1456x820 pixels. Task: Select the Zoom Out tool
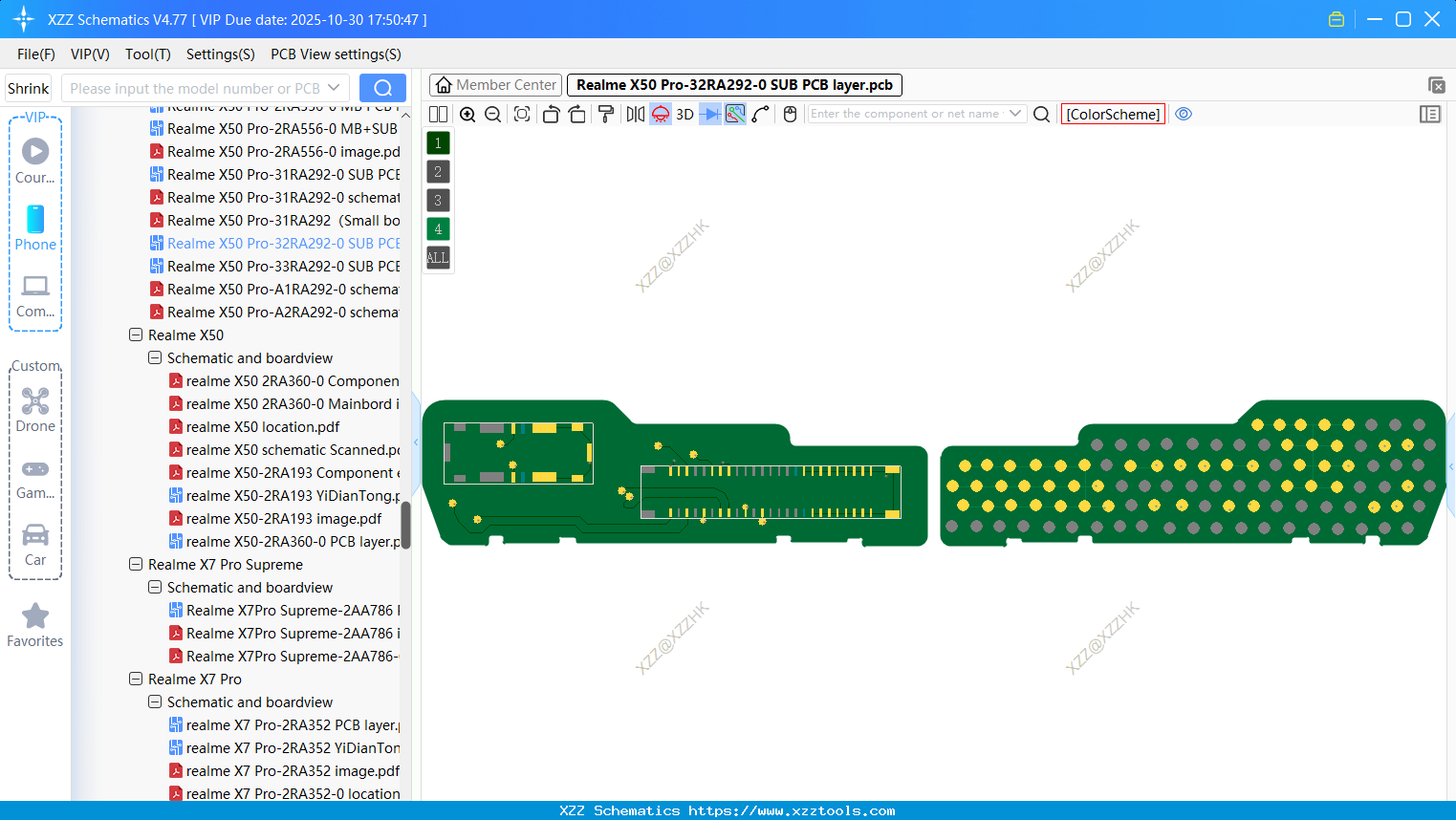click(492, 114)
